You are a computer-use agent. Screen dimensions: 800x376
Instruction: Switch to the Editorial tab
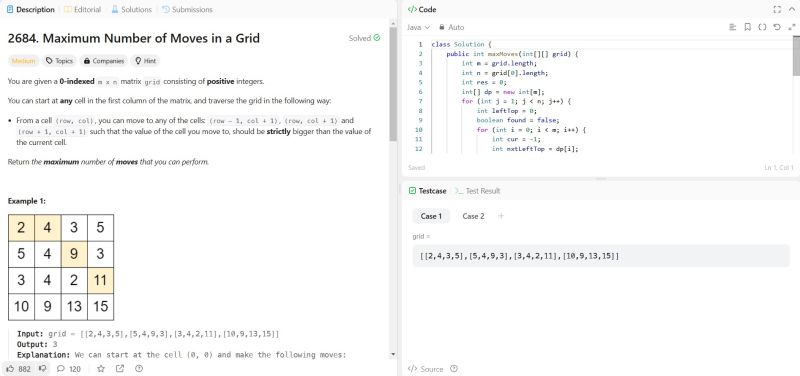pos(82,9)
